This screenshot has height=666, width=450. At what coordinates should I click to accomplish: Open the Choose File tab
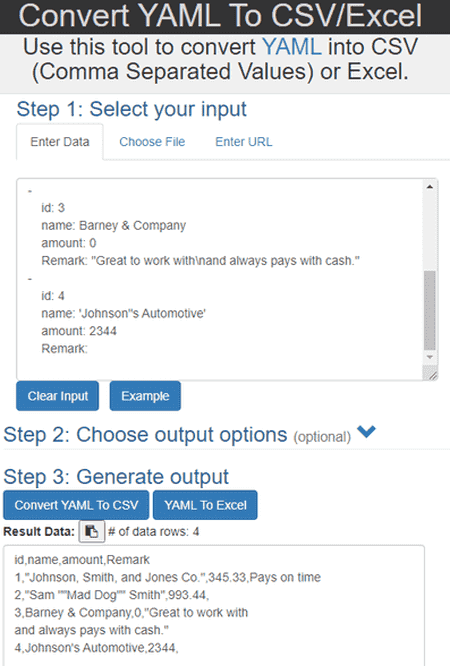coord(152,142)
